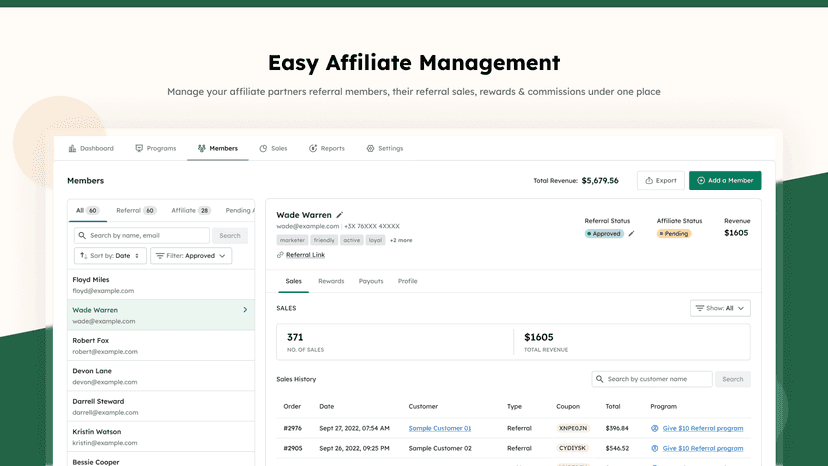Focus the Search by name, email field
The image size is (828, 466).
142,236
